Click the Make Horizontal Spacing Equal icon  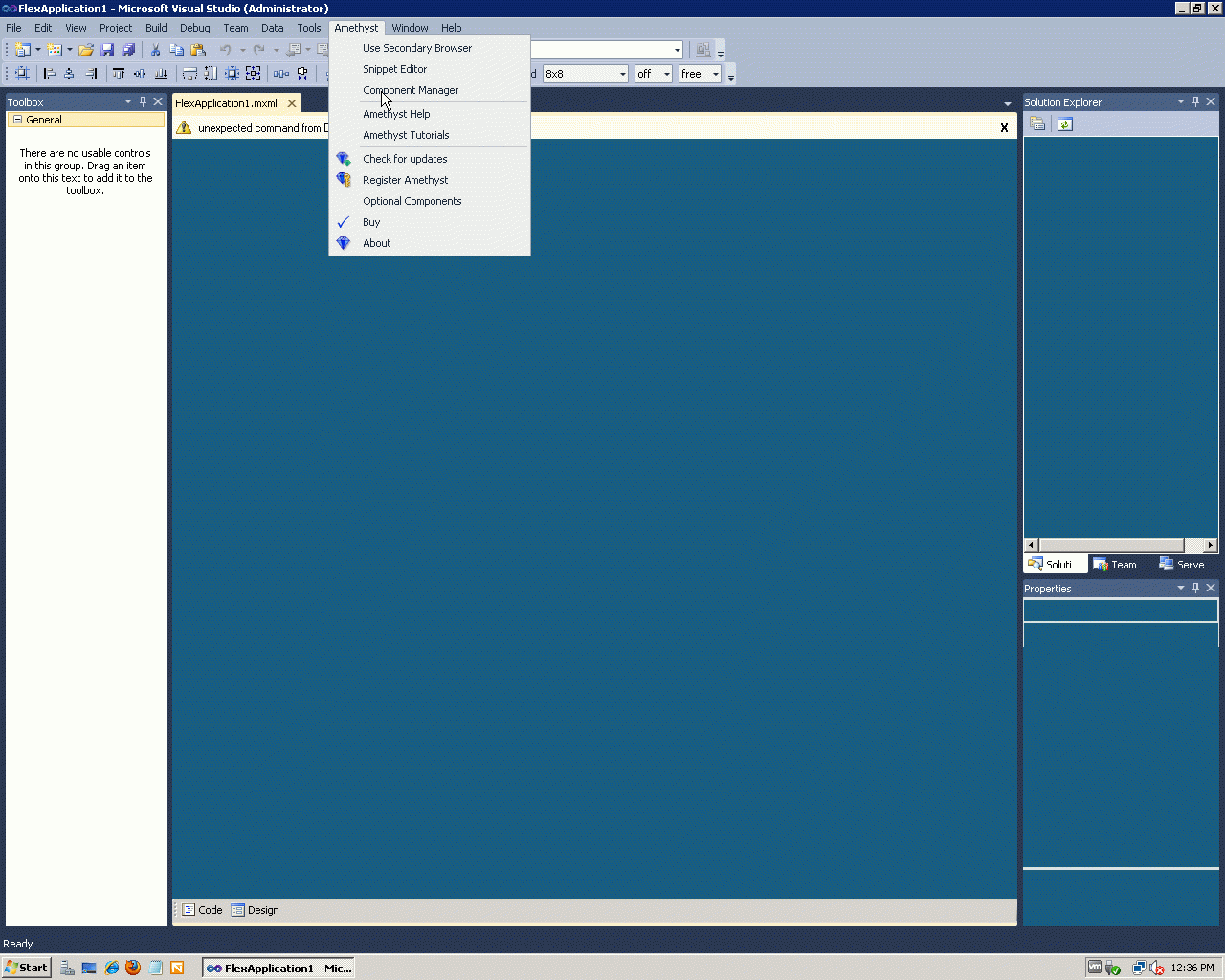281,74
